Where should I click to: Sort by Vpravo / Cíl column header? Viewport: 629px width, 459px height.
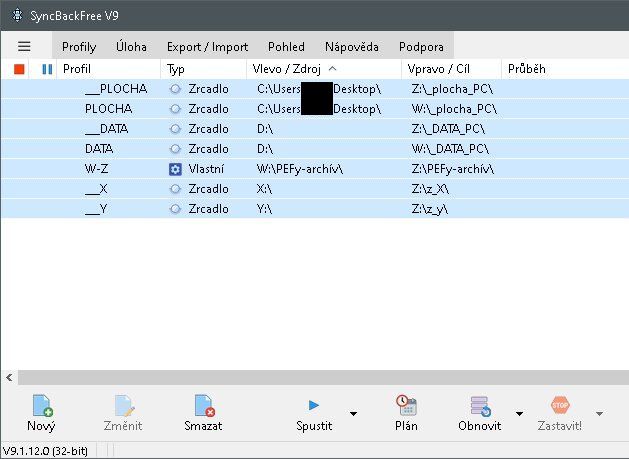[451, 69]
